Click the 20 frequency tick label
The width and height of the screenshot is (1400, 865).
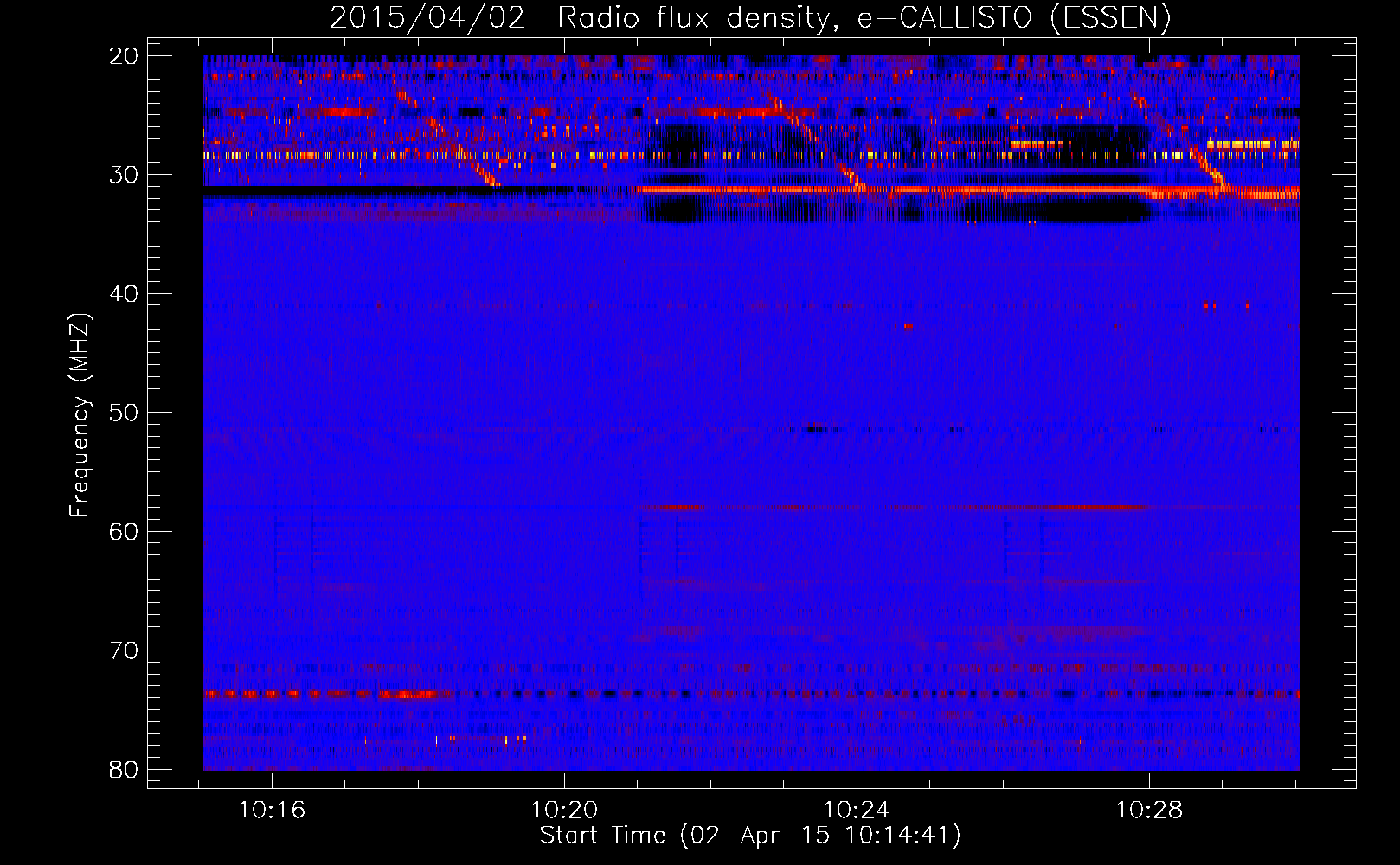(124, 56)
